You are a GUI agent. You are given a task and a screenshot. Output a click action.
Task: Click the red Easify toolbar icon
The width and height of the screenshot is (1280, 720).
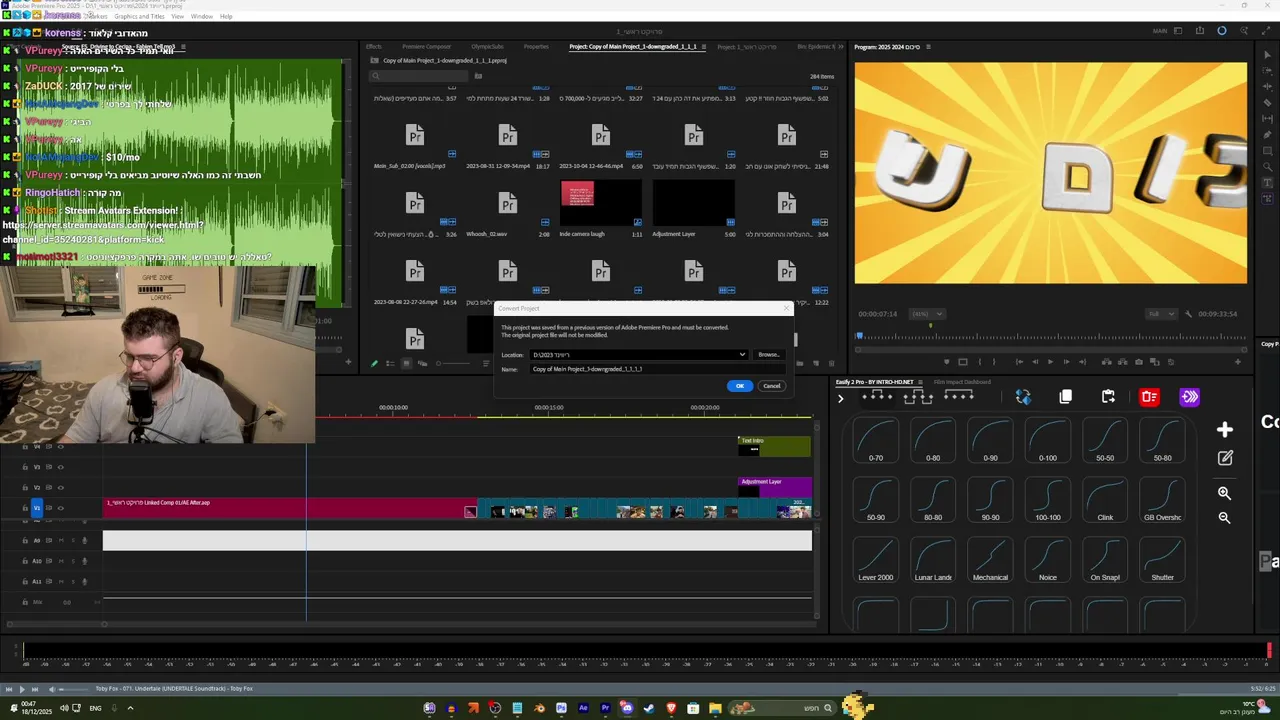(1149, 397)
